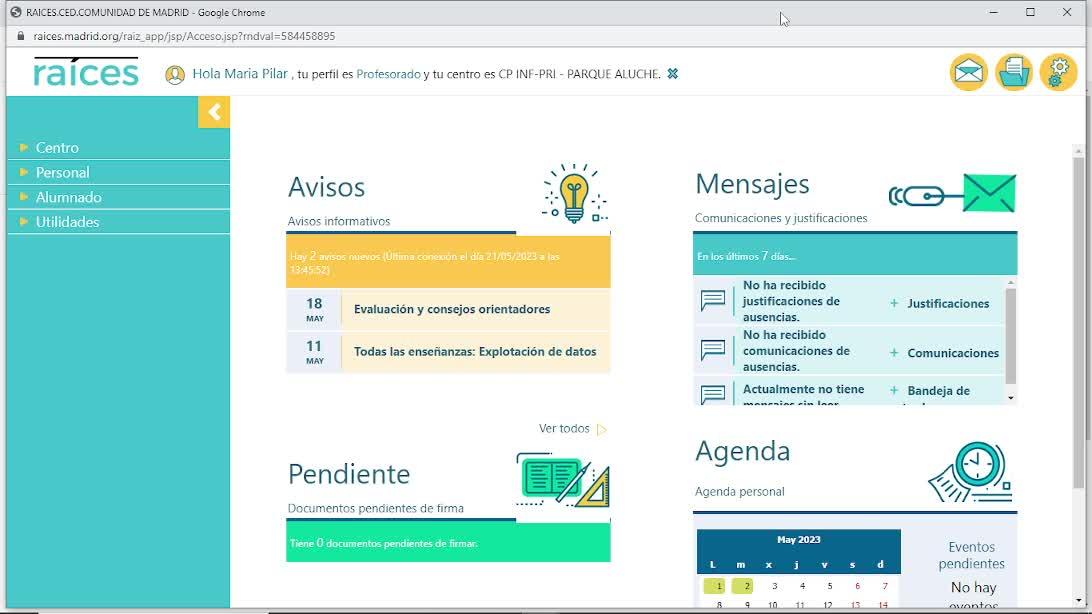Open the documents folder icon in header
This screenshot has width=1092, height=614.
pos(1013,72)
